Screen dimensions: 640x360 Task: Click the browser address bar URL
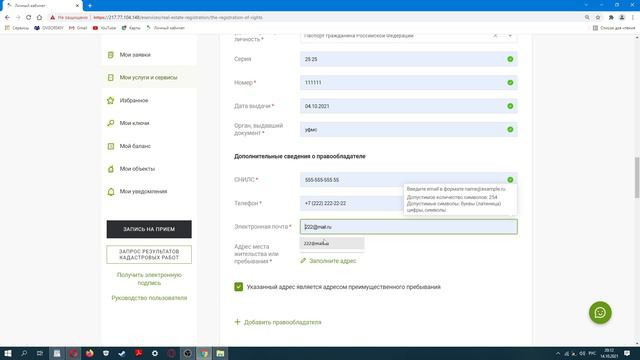pyautogui.click(x=178, y=18)
